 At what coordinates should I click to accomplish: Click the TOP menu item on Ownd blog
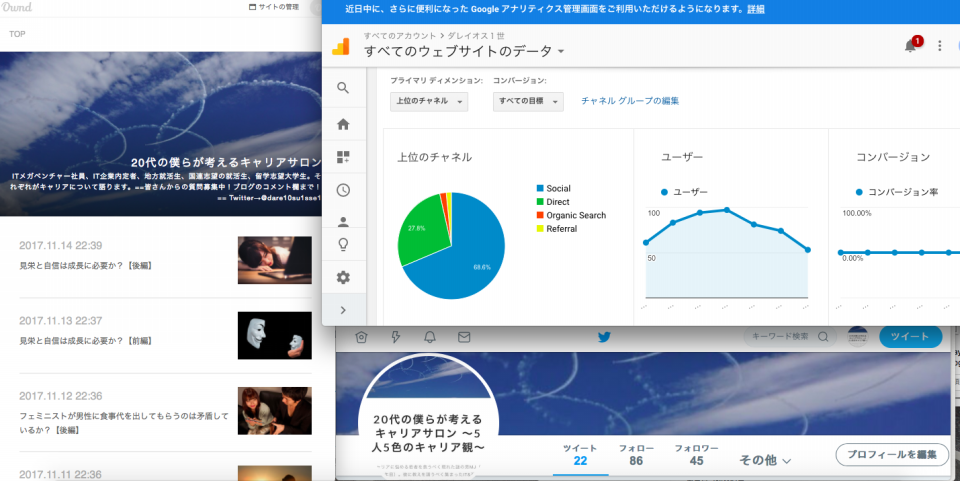point(17,34)
